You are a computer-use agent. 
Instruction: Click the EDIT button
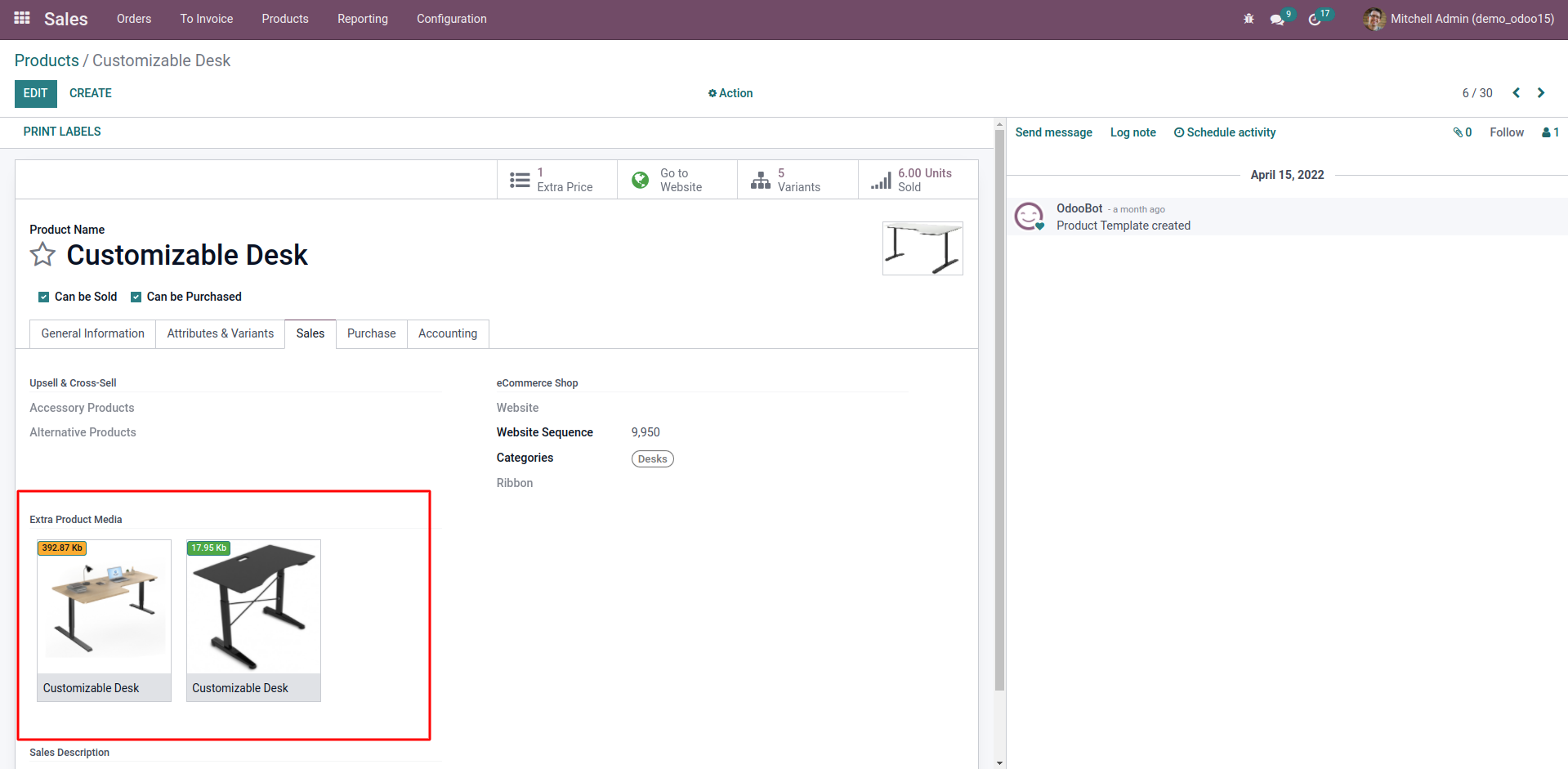[36, 94]
